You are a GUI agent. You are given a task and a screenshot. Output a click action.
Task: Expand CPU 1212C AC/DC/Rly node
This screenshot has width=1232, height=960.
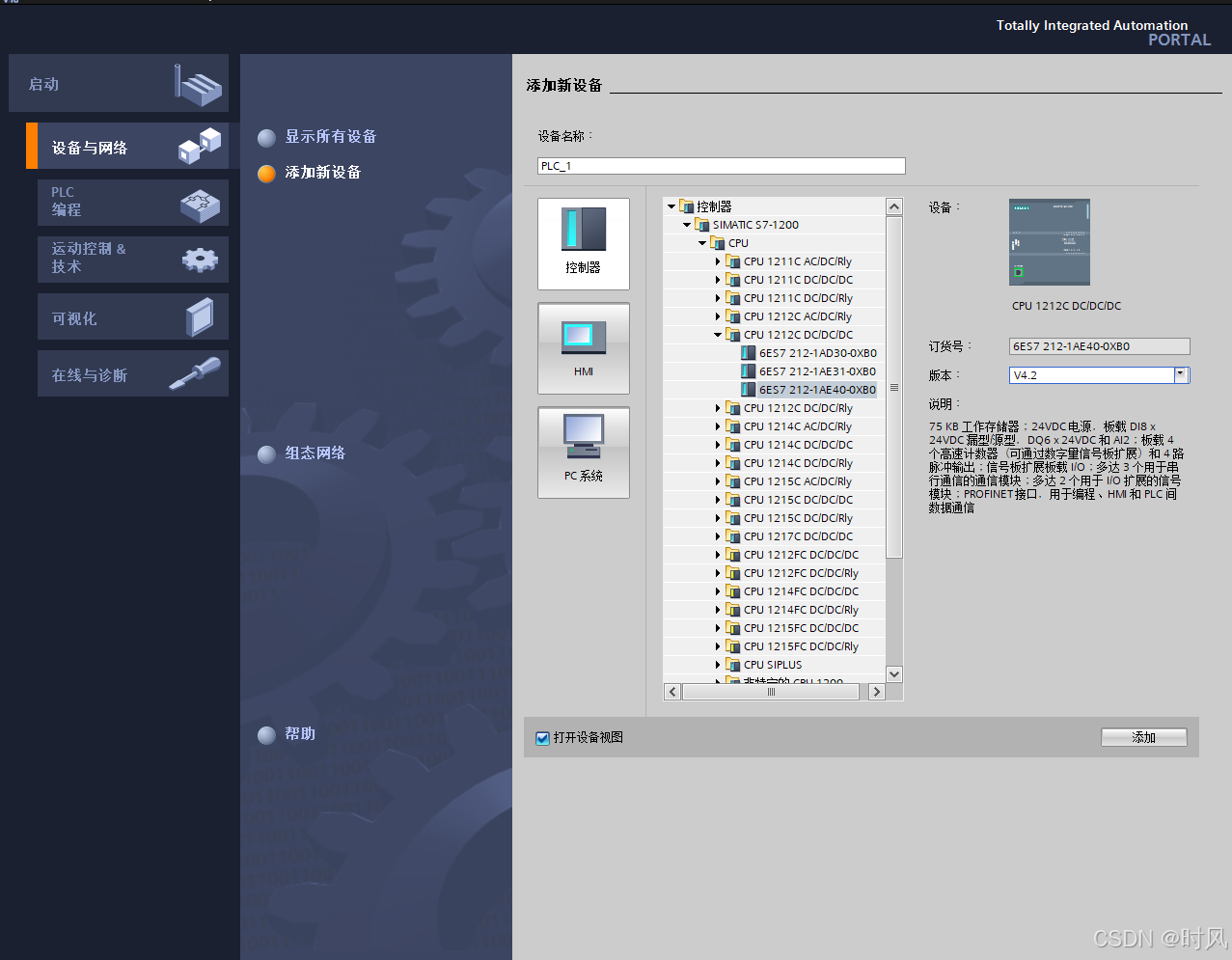(x=718, y=316)
